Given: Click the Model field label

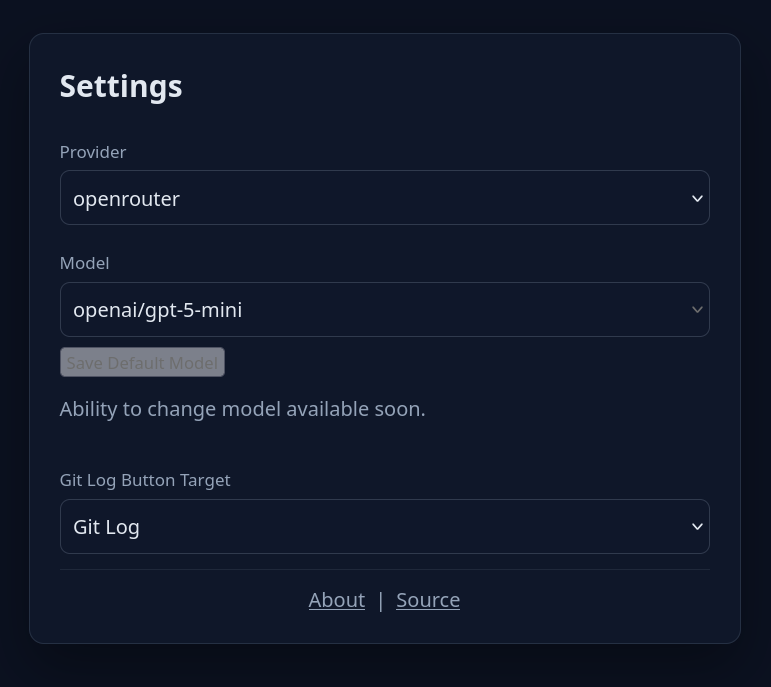Looking at the screenshot, I should (x=84, y=263).
